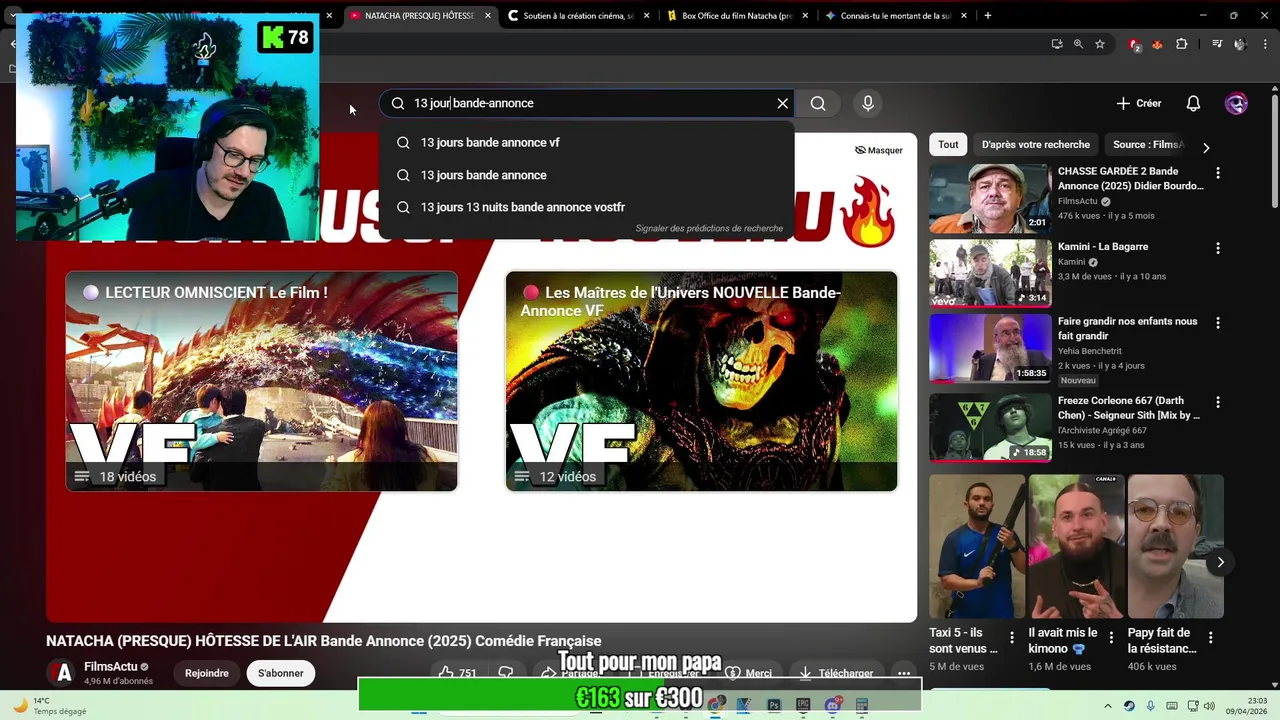Click the install app icon in address bar
Viewport: 1280px width, 720px height.
pos(1057,44)
